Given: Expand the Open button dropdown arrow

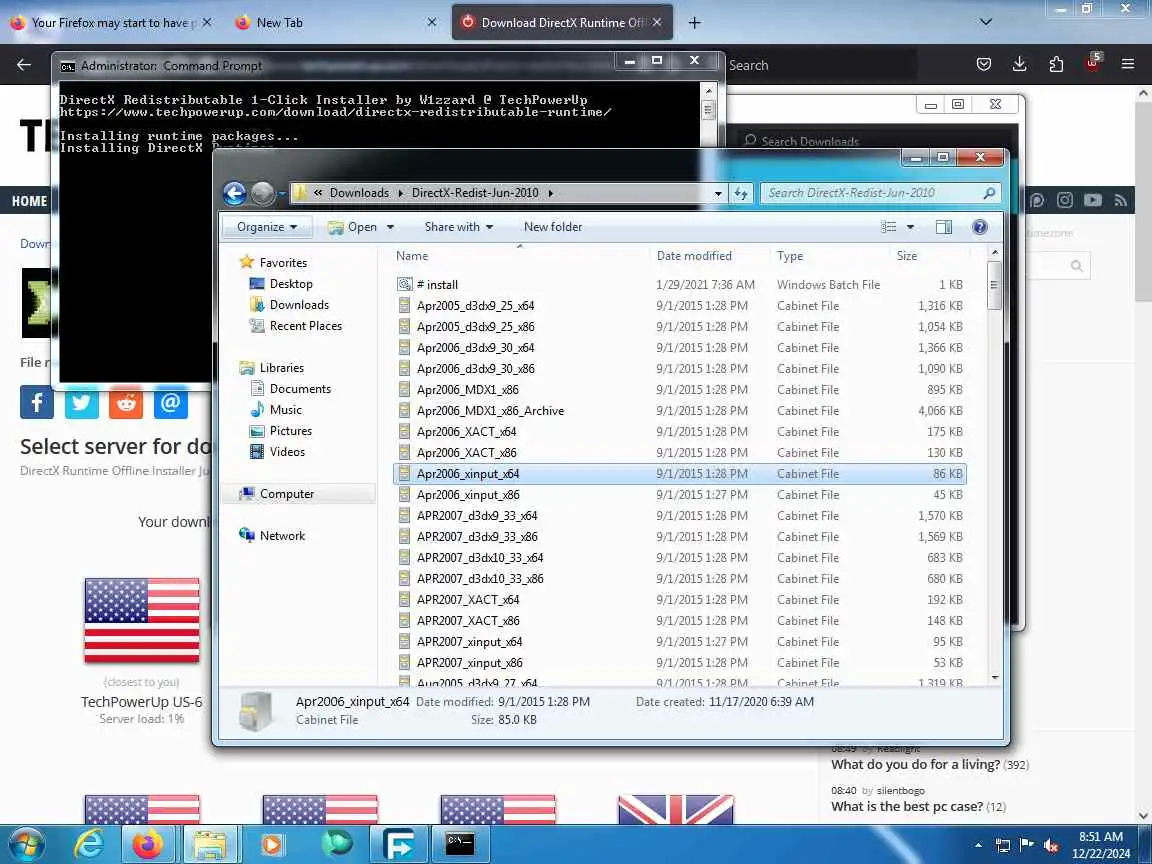Looking at the screenshot, I should pos(390,227).
